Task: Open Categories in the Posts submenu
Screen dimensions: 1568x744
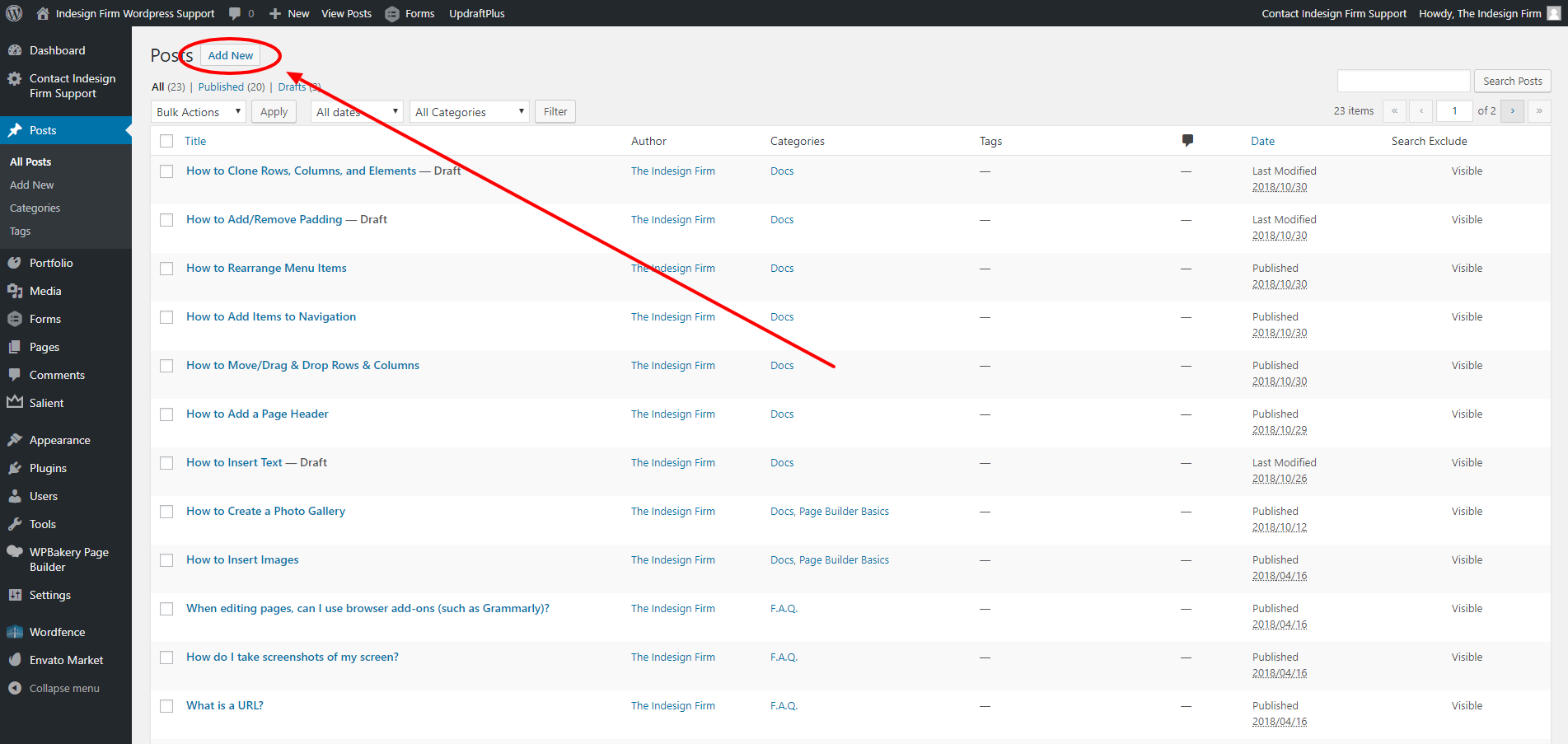Action: tap(35, 208)
